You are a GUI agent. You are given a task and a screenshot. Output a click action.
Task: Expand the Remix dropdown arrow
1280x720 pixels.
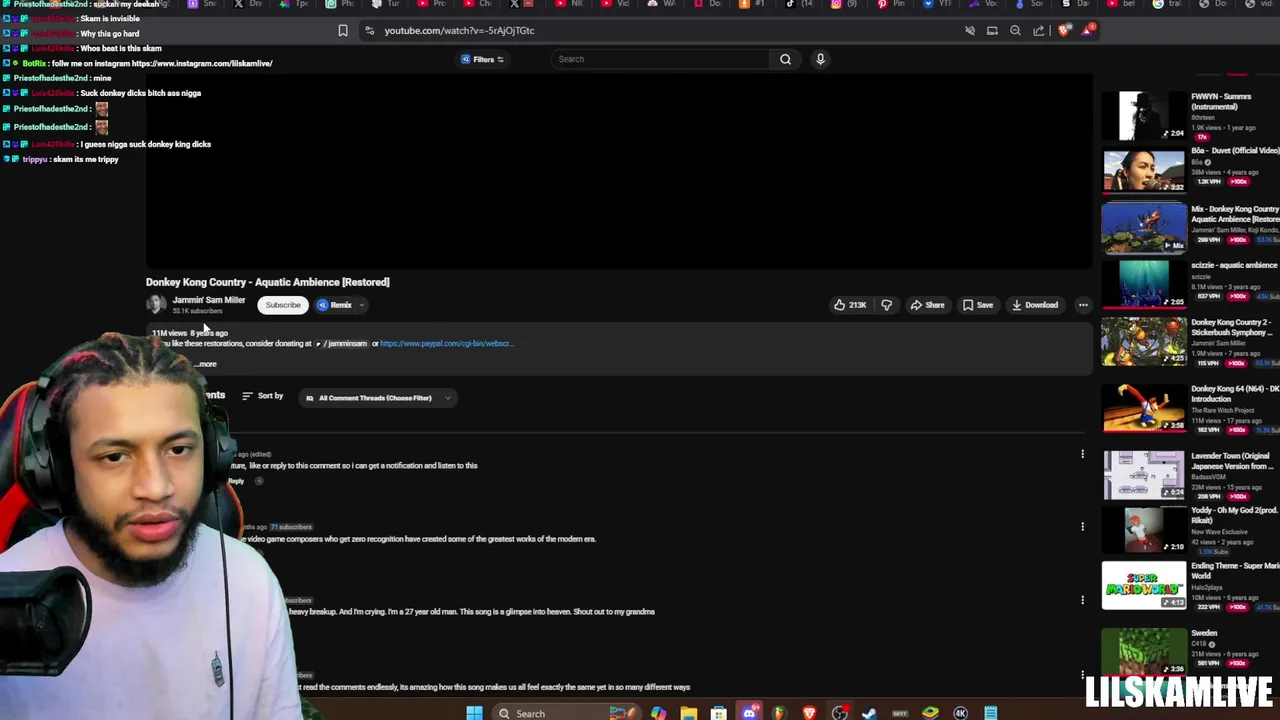pos(362,305)
